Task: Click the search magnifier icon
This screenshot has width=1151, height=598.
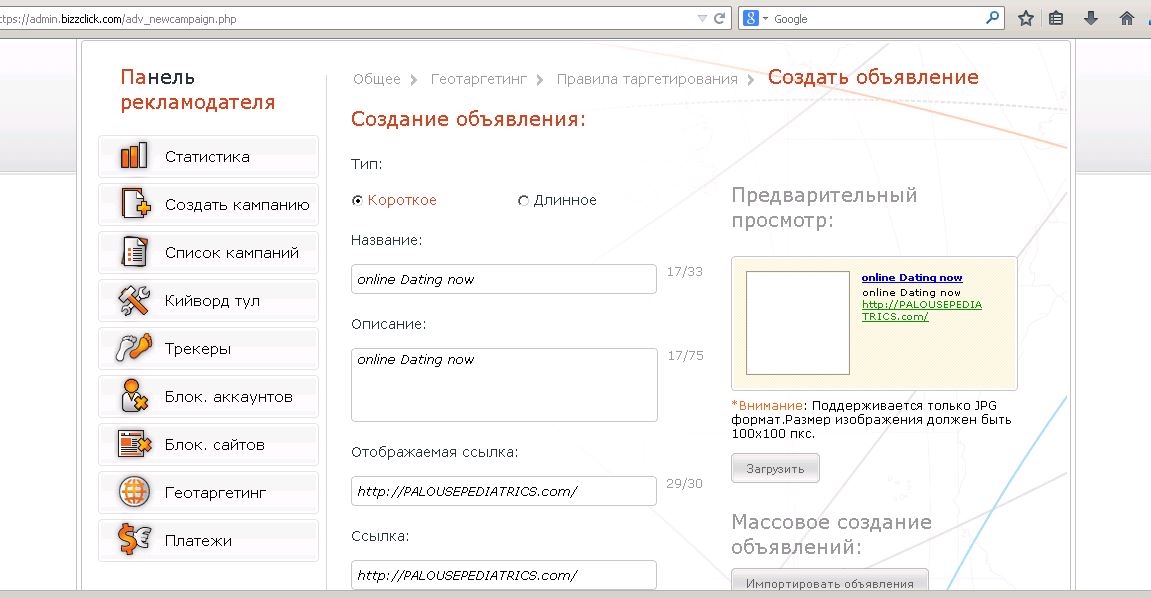Action: pos(992,18)
